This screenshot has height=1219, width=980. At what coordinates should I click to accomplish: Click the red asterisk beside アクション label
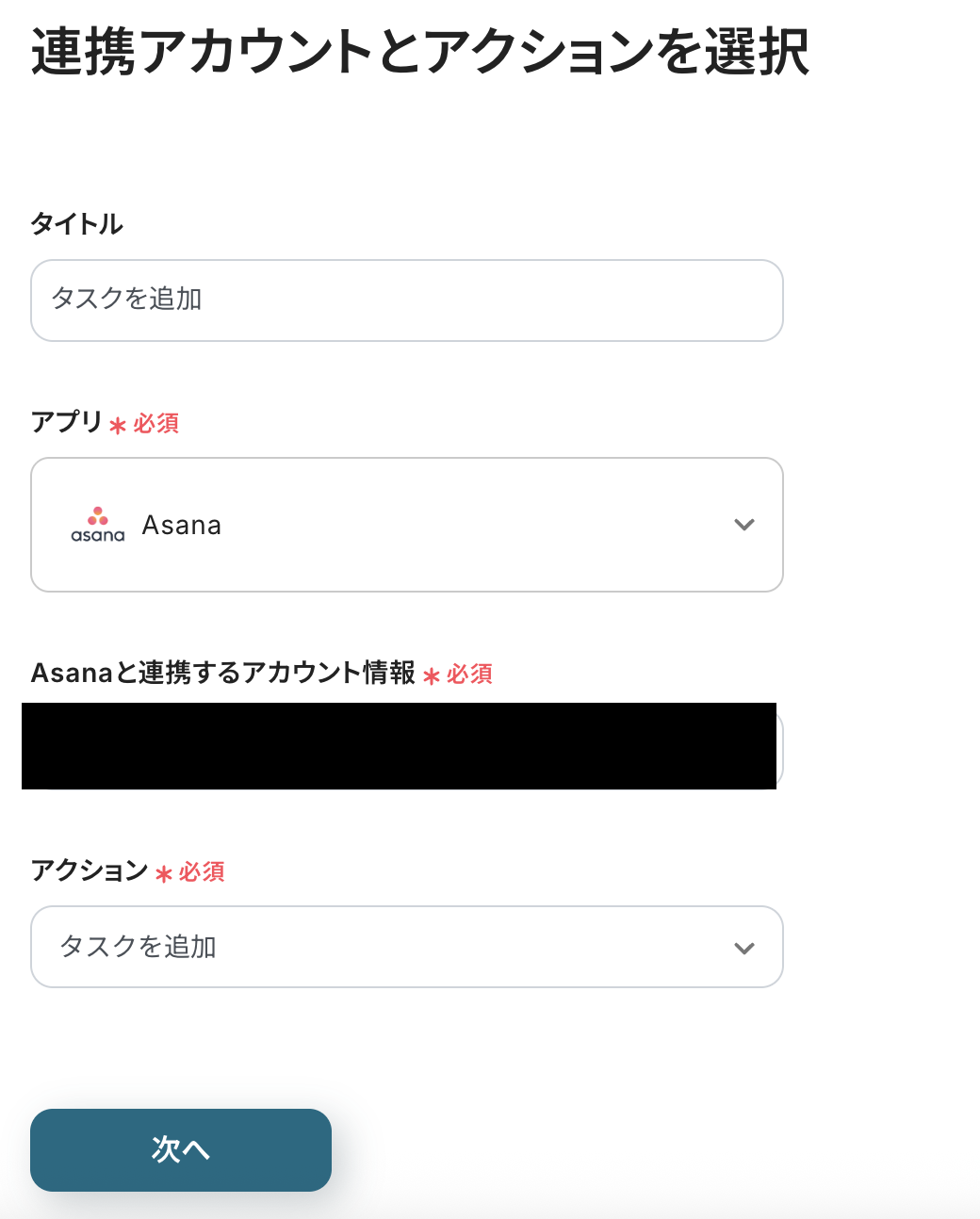click(164, 874)
